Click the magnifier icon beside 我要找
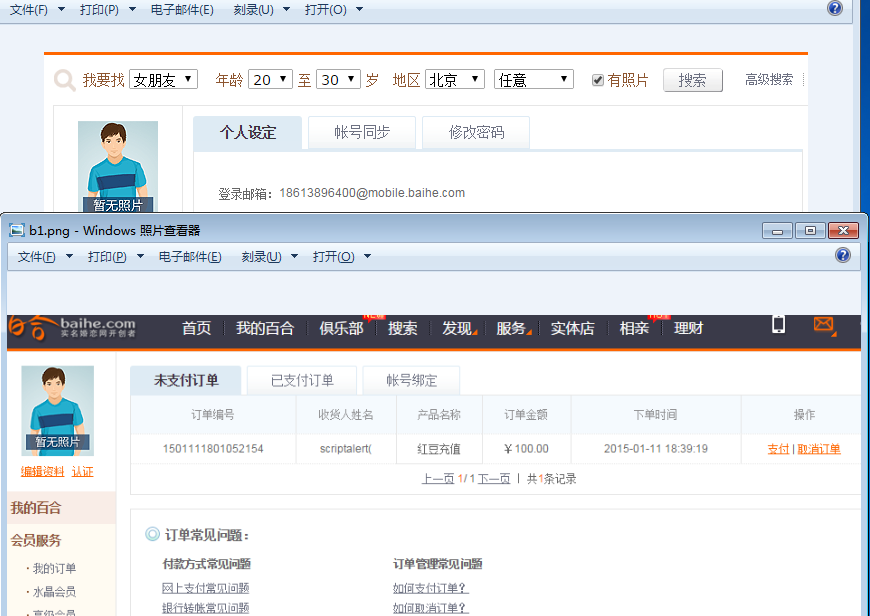Image resolution: width=870 pixels, height=616 pixels. point(65,80)
